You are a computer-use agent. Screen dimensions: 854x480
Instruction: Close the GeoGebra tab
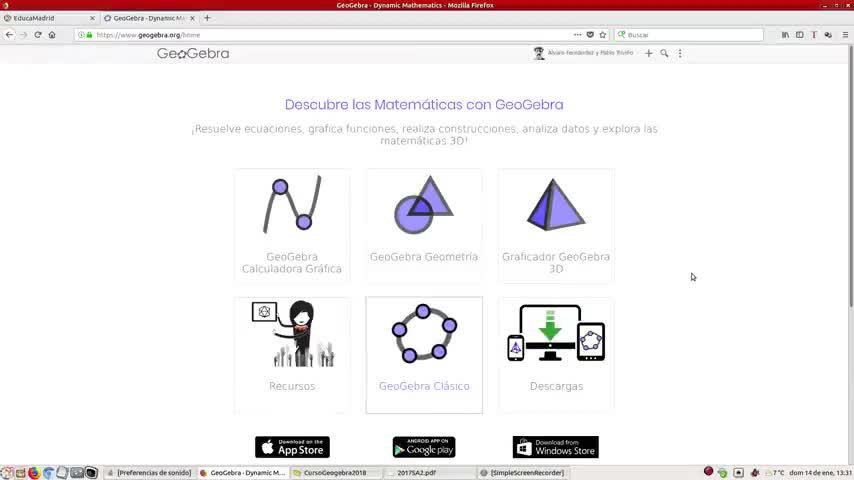click(x=192, y=18)
